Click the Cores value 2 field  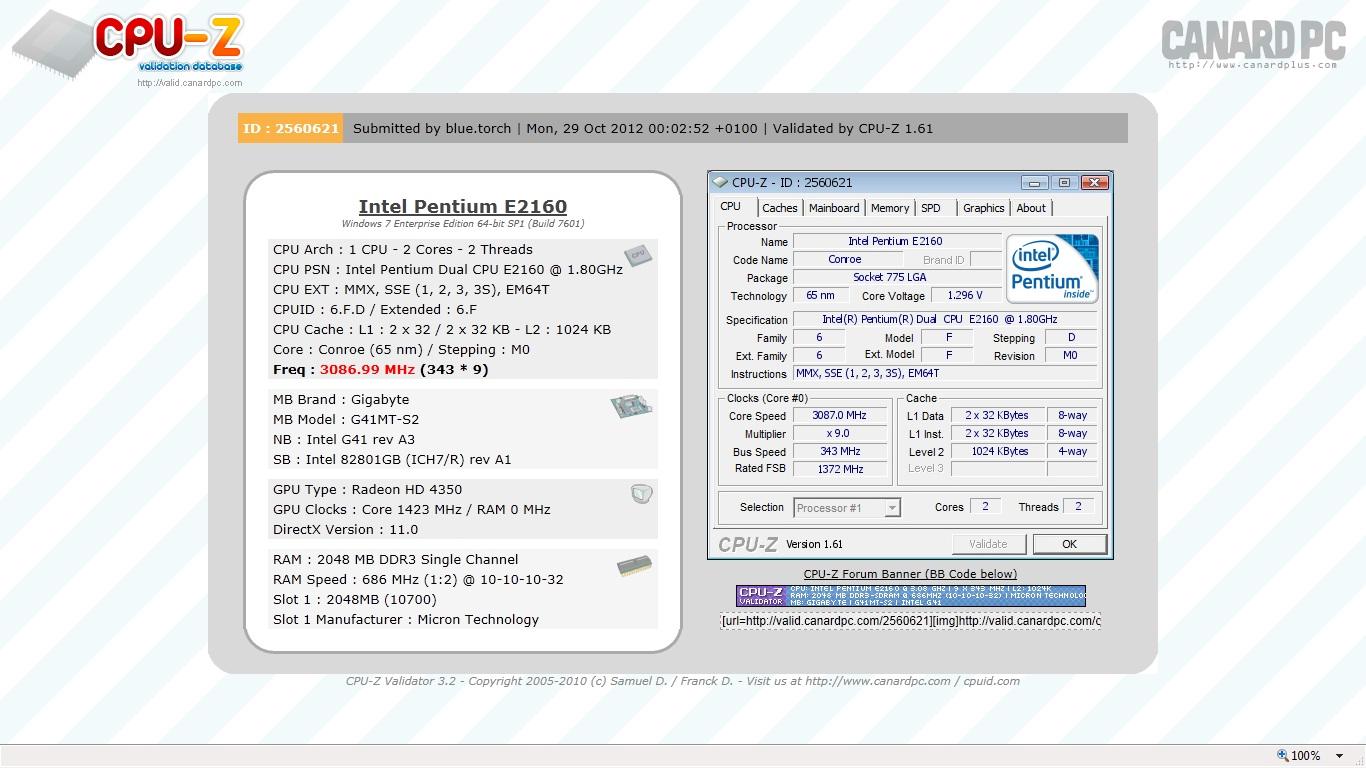coord(985,507)
